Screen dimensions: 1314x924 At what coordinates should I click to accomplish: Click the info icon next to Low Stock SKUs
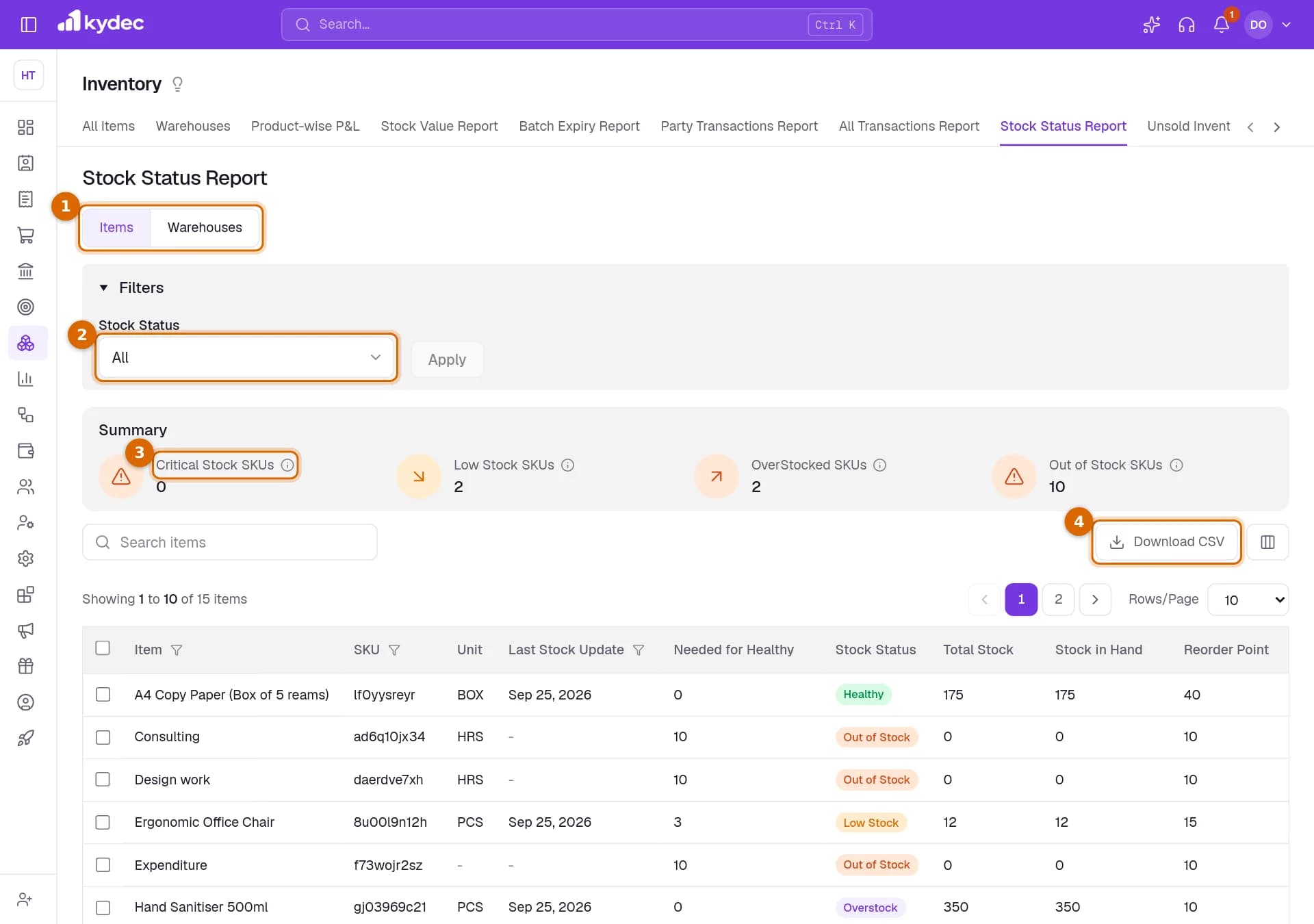567,465
